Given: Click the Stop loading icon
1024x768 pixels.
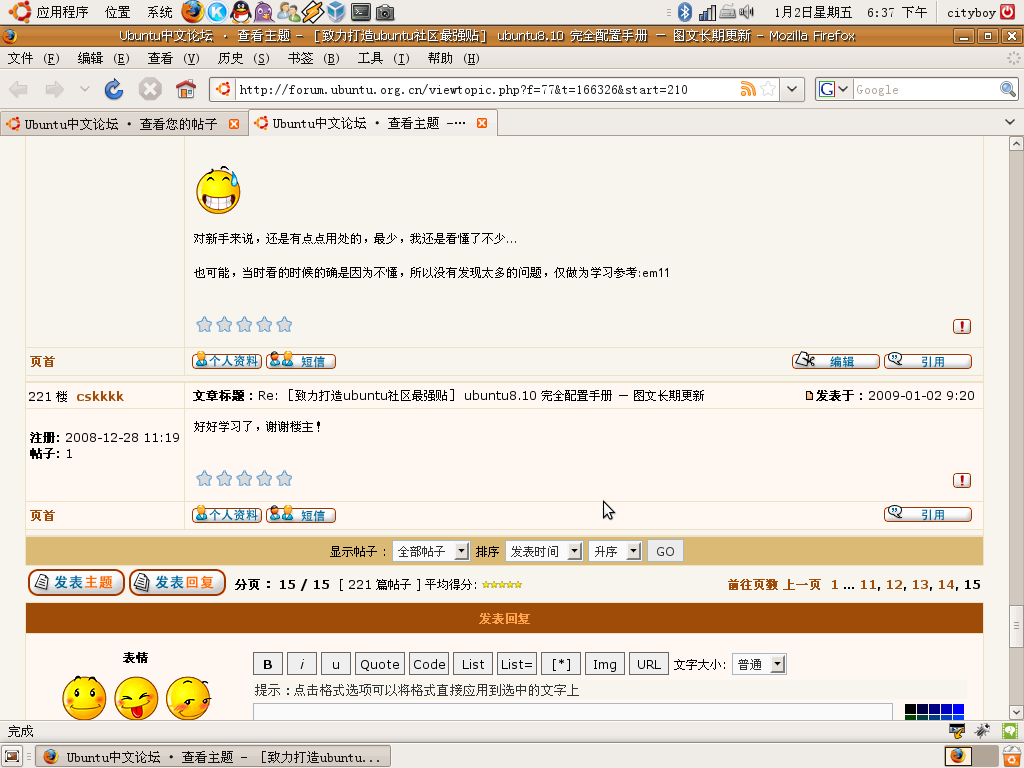Looking at the screenshot, I should point(150,89).
